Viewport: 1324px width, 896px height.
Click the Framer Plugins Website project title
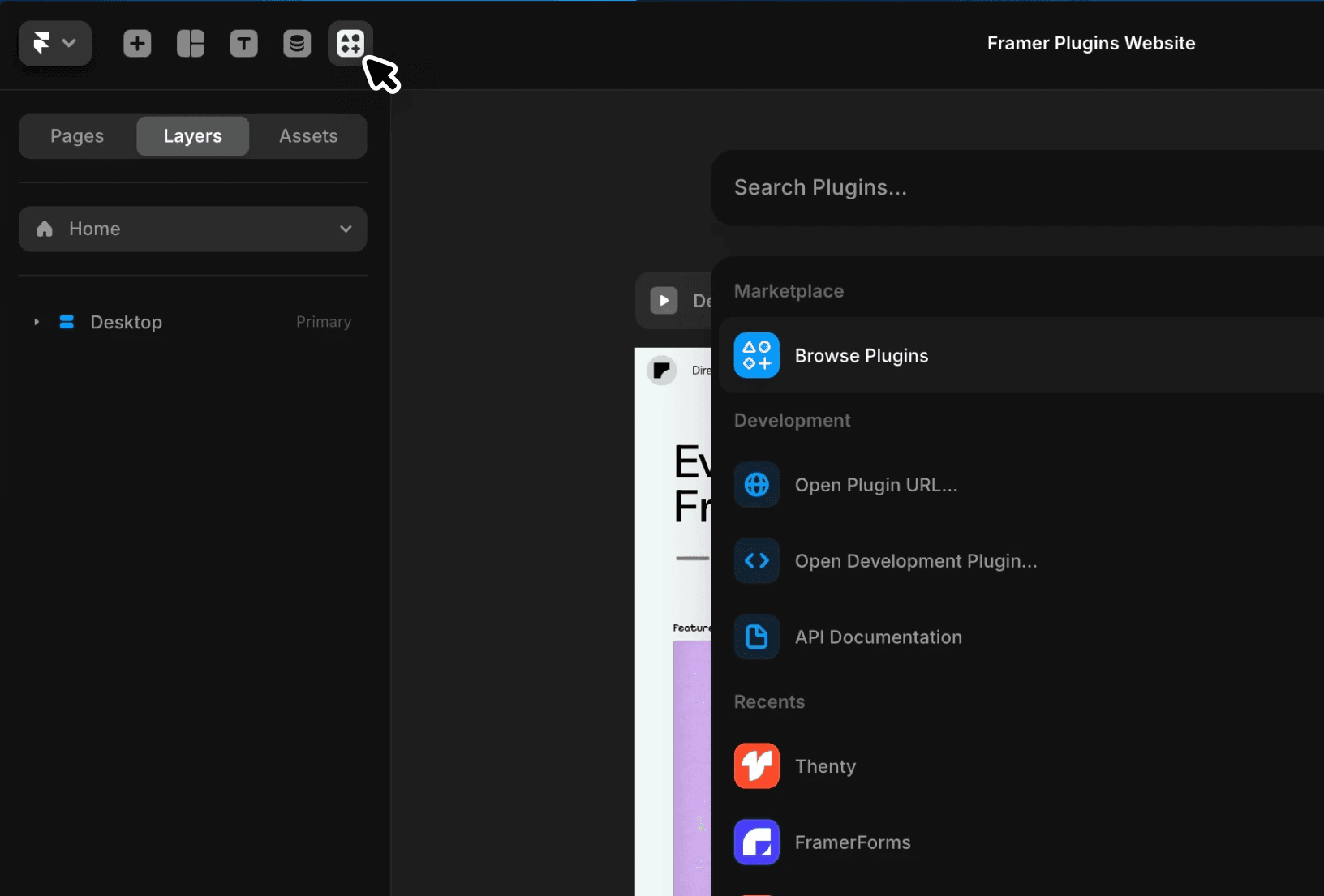1091,43
